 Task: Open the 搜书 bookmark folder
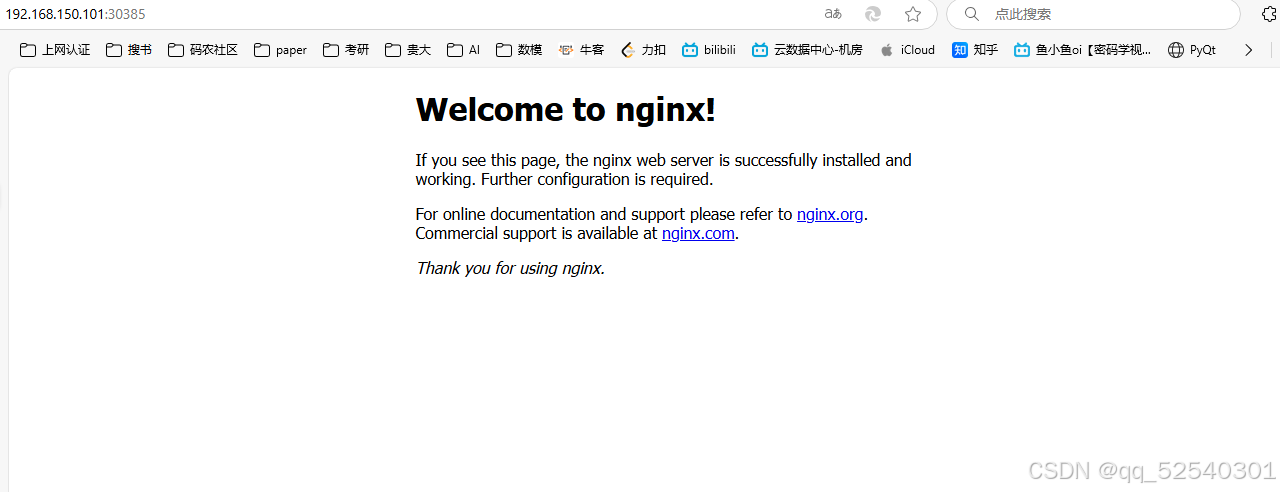click(x=129, y=49)
